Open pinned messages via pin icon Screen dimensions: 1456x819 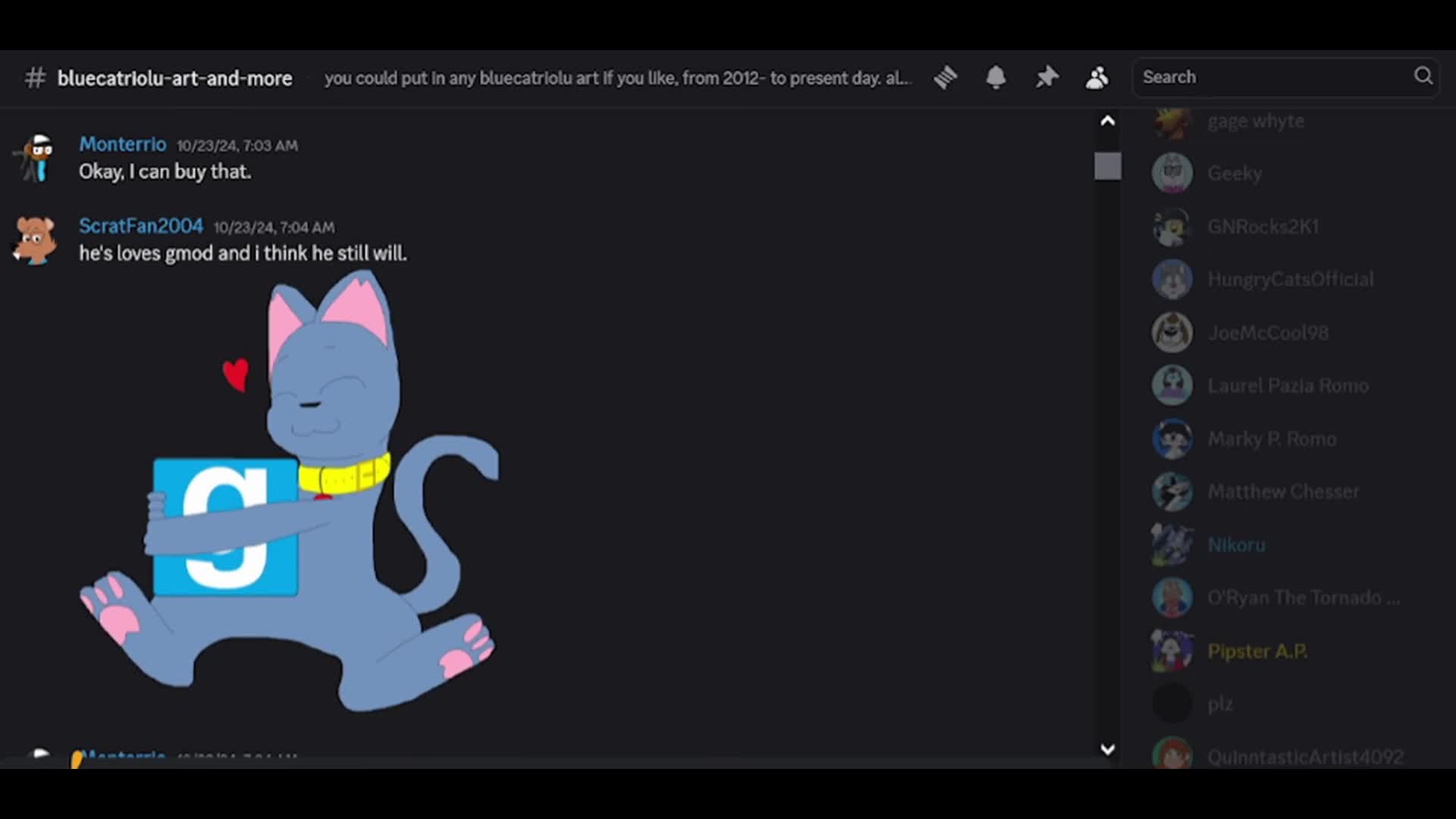pyautogui.click(x=1046, y=77)
